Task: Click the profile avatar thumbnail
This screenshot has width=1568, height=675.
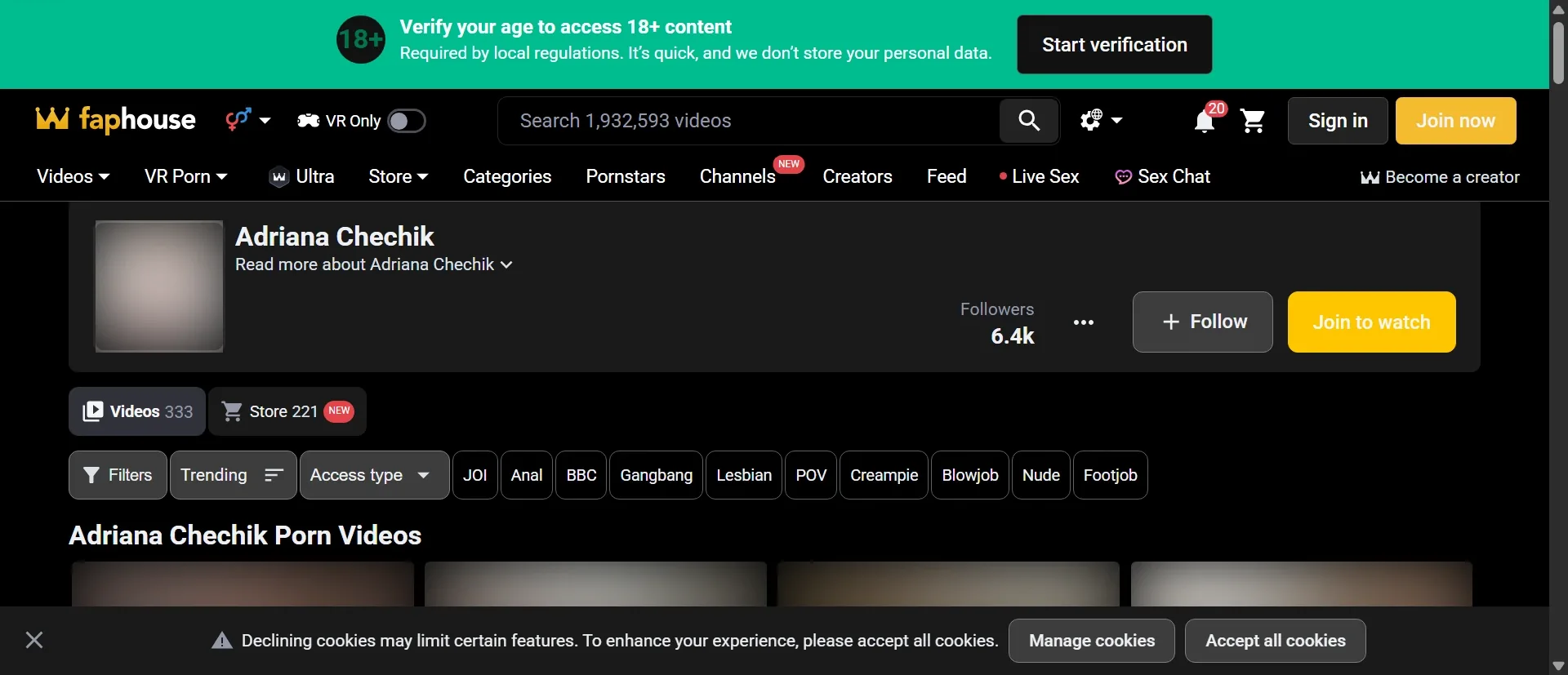Action: (159, 286)
